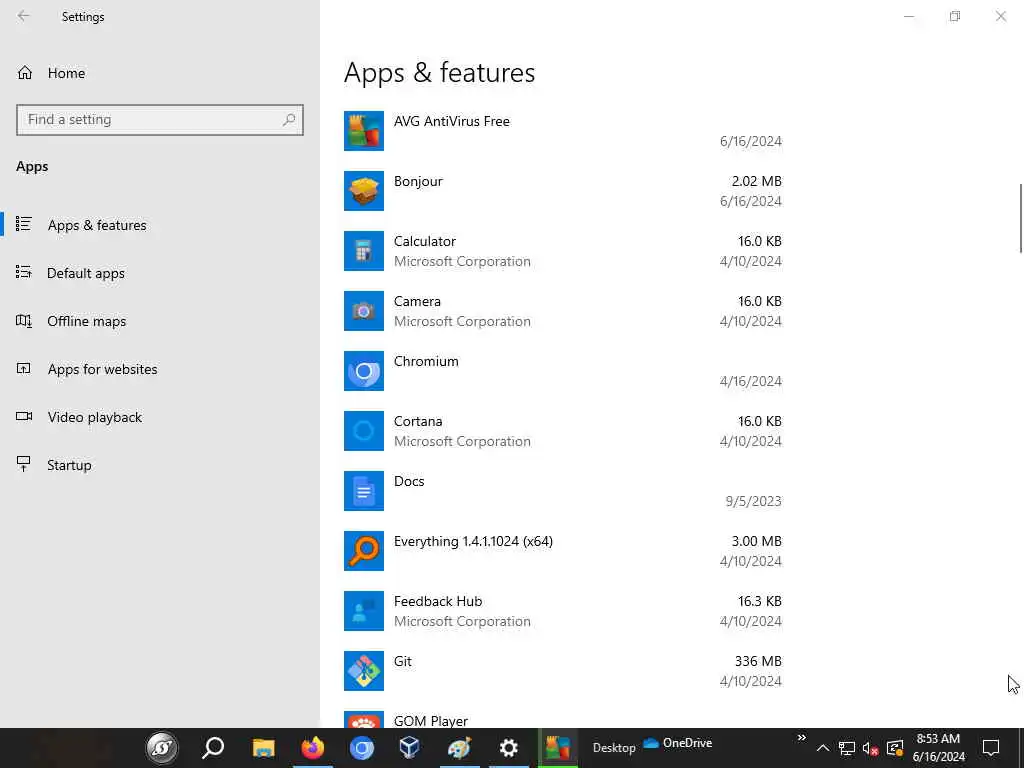Open the Action Center notifications icon
The height and width of the screenshot is (768, 1024).
991,748
